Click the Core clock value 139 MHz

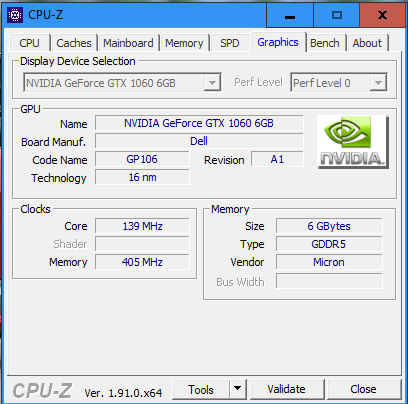pyautogui.click(x=142, y=226)
